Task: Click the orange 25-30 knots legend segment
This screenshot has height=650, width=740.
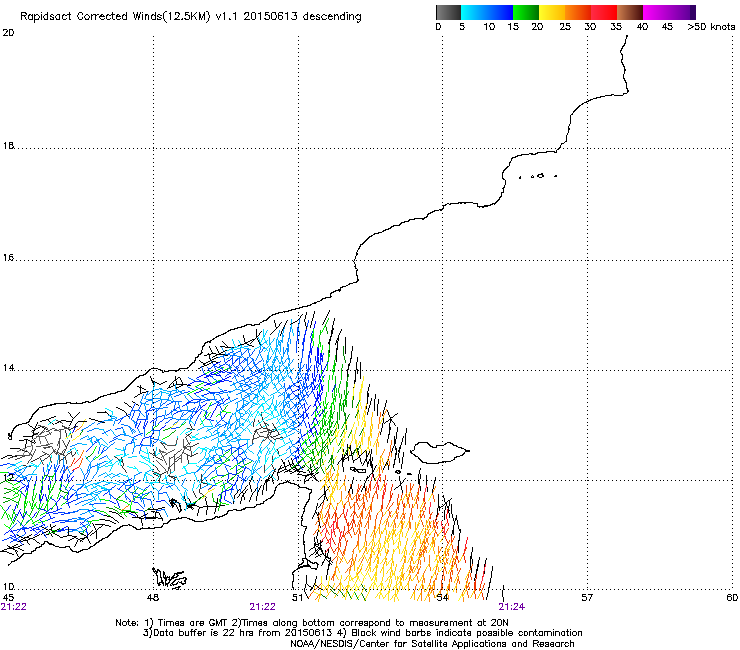Action: tap(578, 12)
